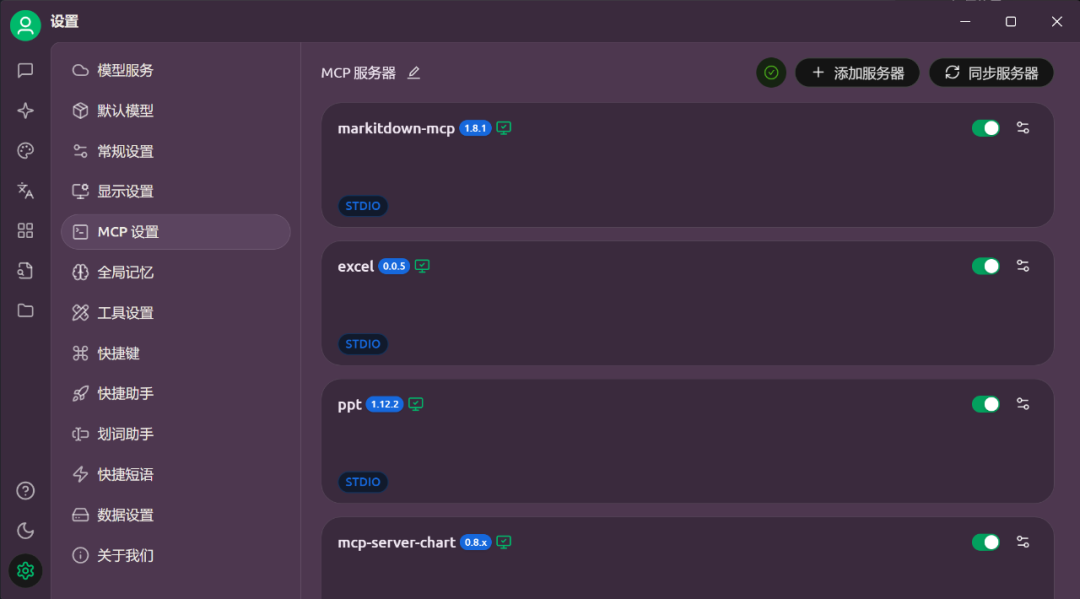Click STDIO tag on excel card
The width and height of the screenshot is (1080, 599).
[363, 344]
